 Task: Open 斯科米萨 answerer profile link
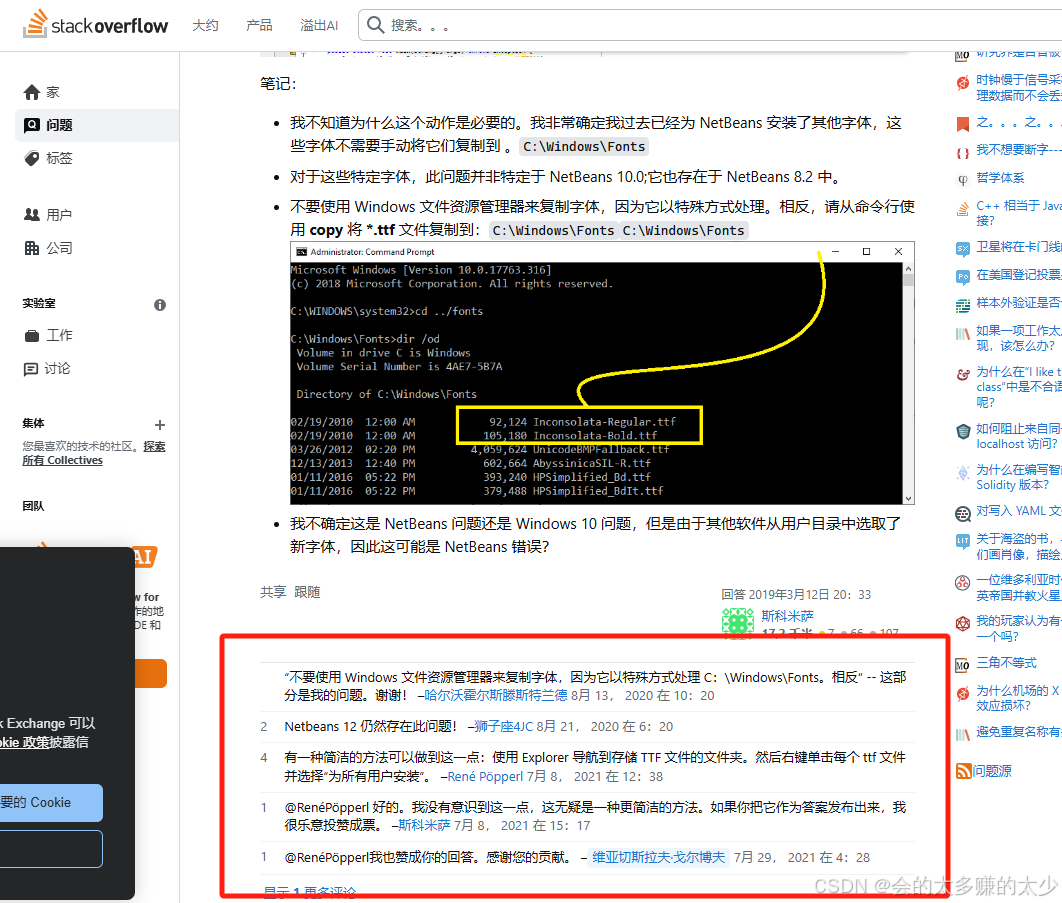point(787,616)
